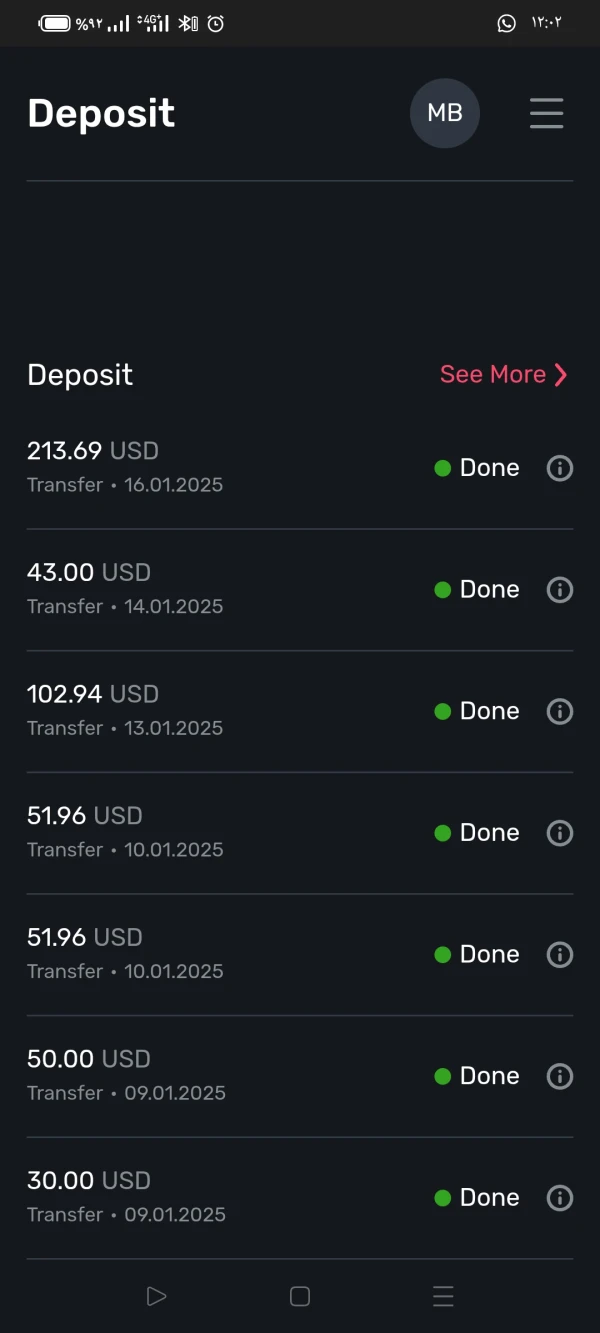Show info for the 30.00 USD deposit
The height and width of the screenshot is (1333, 600).
click(560, 1198)
